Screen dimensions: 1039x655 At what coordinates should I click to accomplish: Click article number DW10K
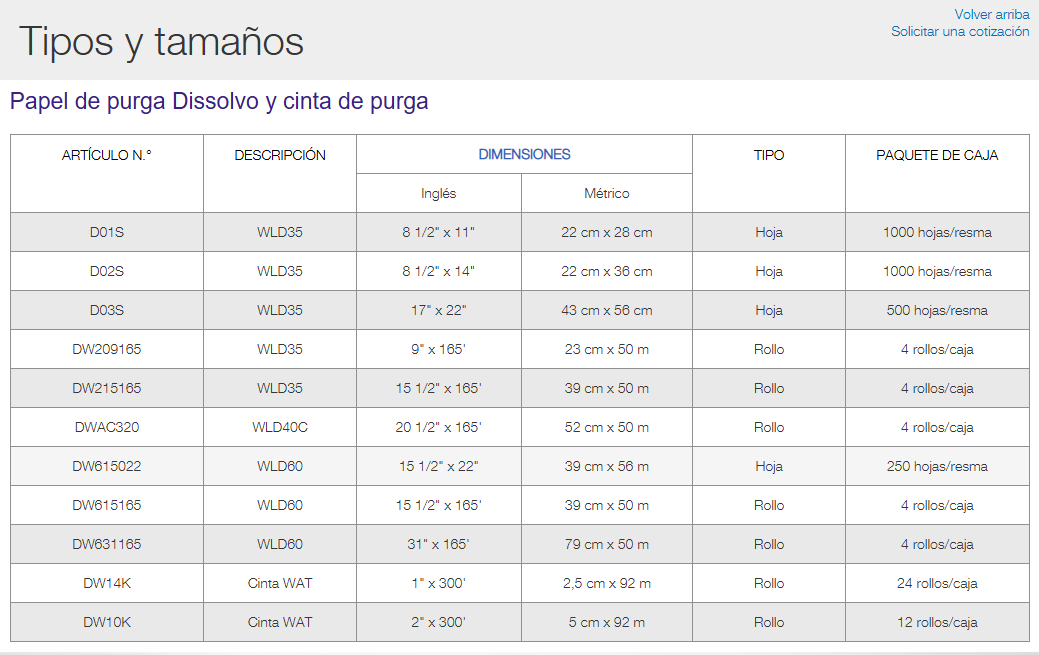[x=107, y=622]
